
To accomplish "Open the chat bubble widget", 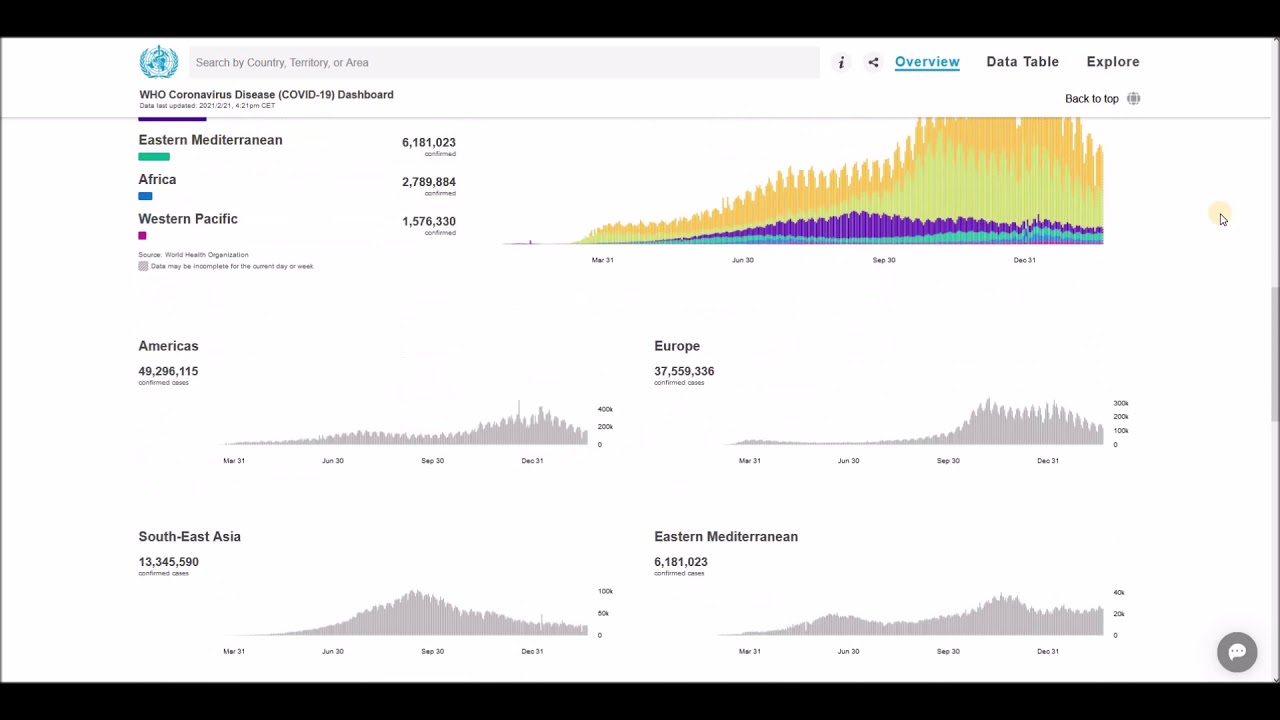I will click(x=1237, y=652).
